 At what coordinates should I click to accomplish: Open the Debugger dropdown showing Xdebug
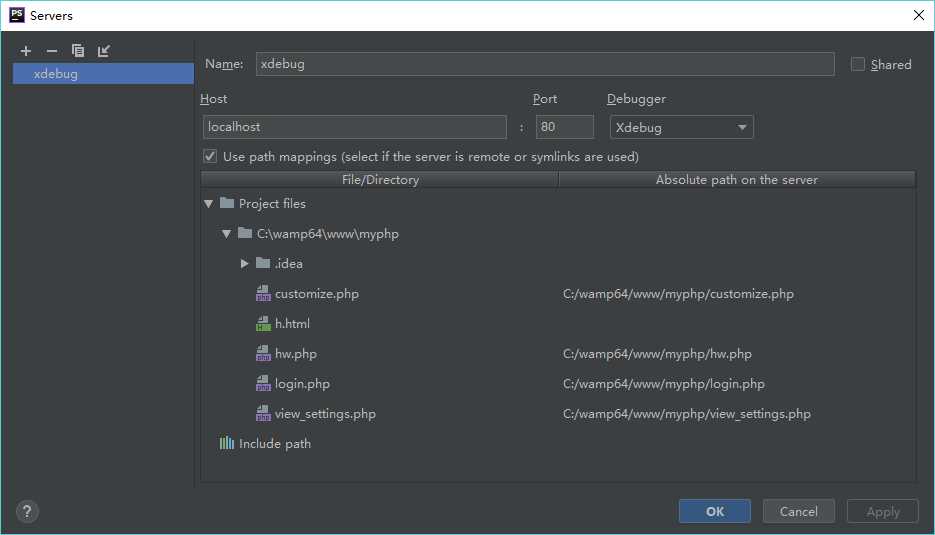click(x=682, y=127)
